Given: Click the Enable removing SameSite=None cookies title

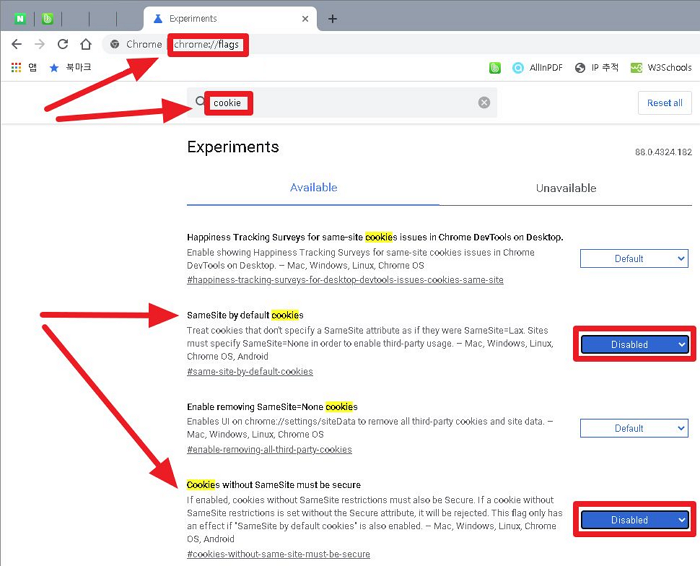Looking at the screenshot, I should (x=272, y=407).
